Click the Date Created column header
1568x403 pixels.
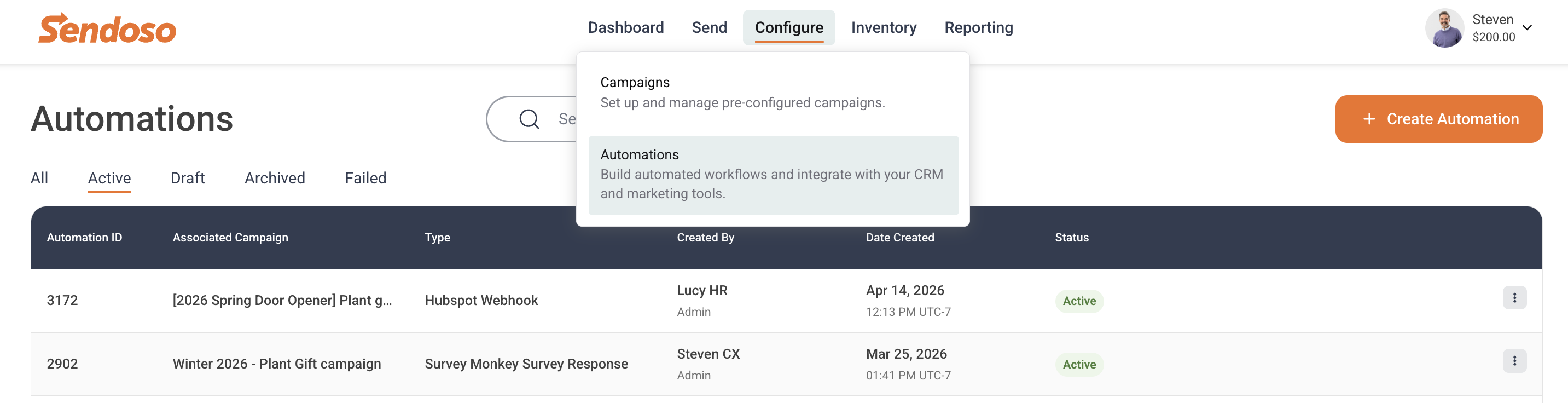click(899, 238)
